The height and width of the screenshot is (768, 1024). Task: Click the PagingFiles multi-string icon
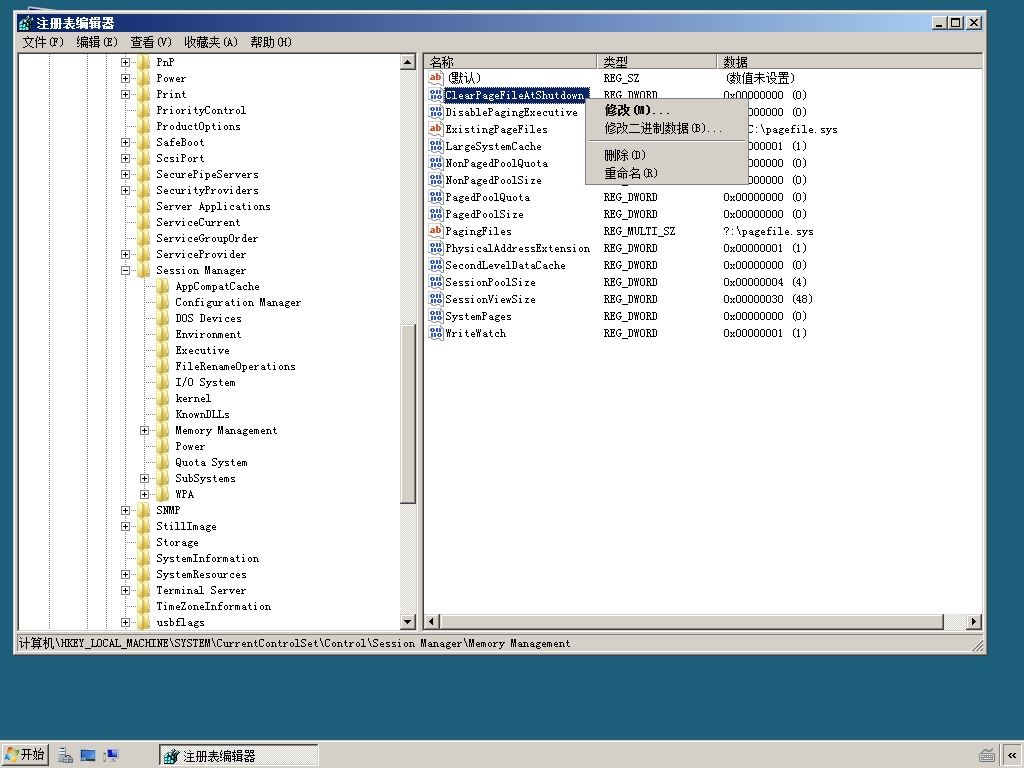click(436, 231)
